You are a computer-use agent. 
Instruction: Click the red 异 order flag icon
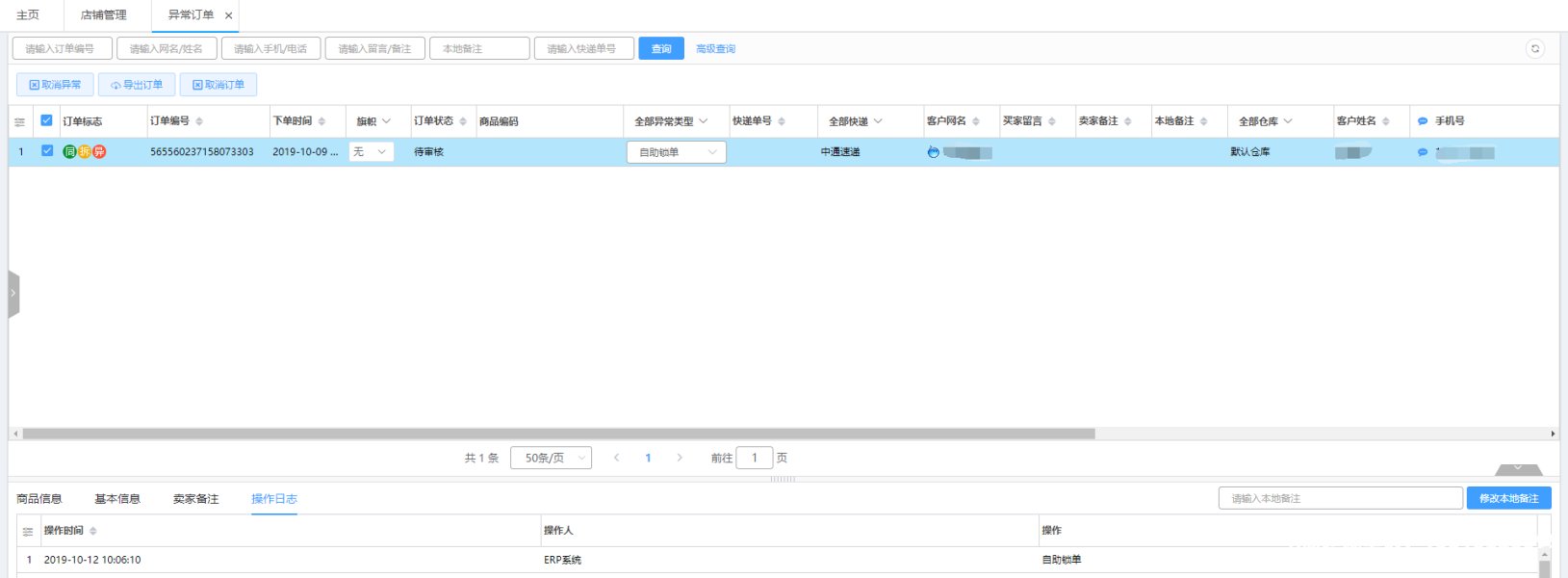pos(99,151)
